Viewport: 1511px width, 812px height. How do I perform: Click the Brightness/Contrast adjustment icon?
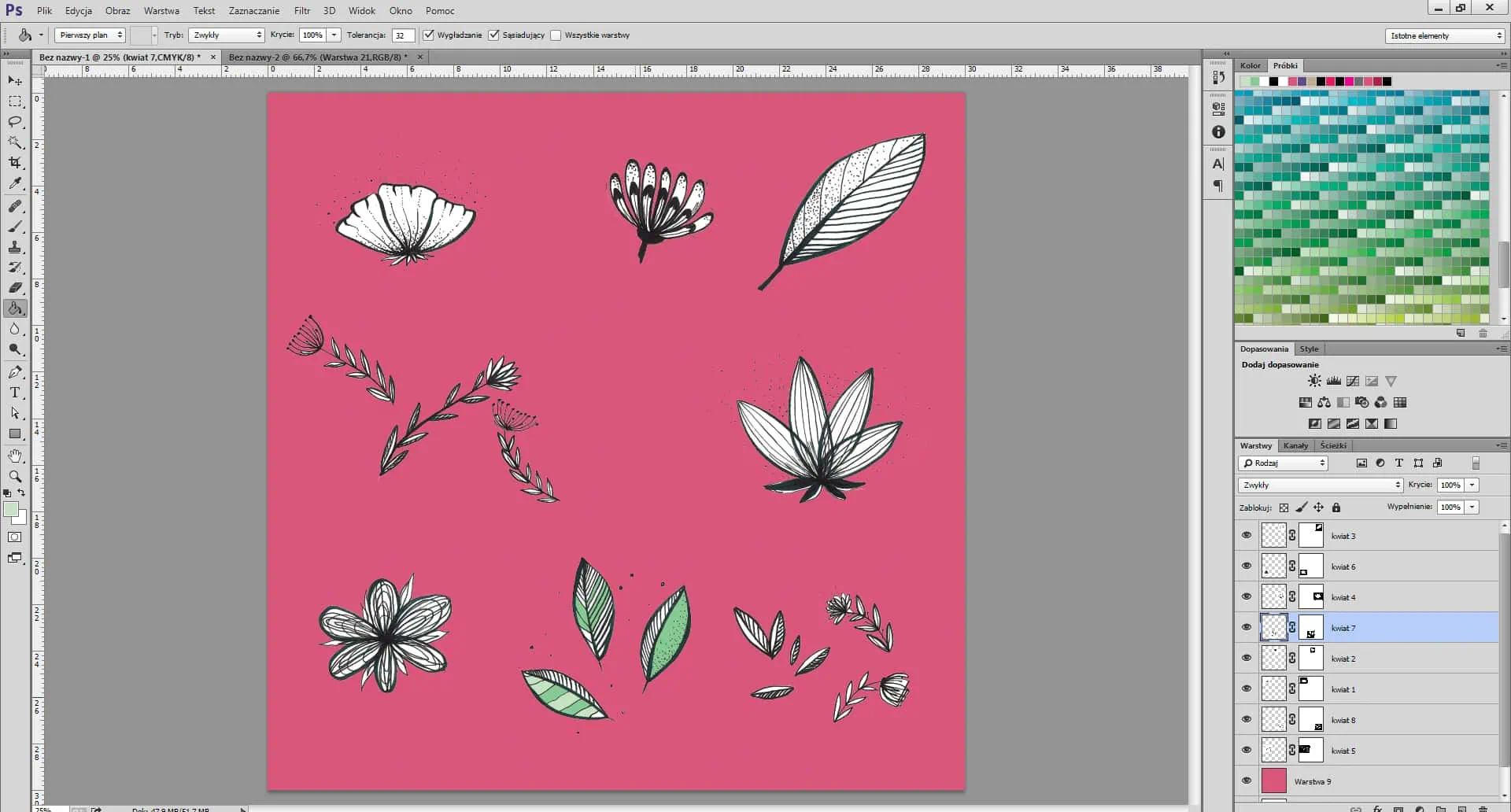[x=1314, y=382]
